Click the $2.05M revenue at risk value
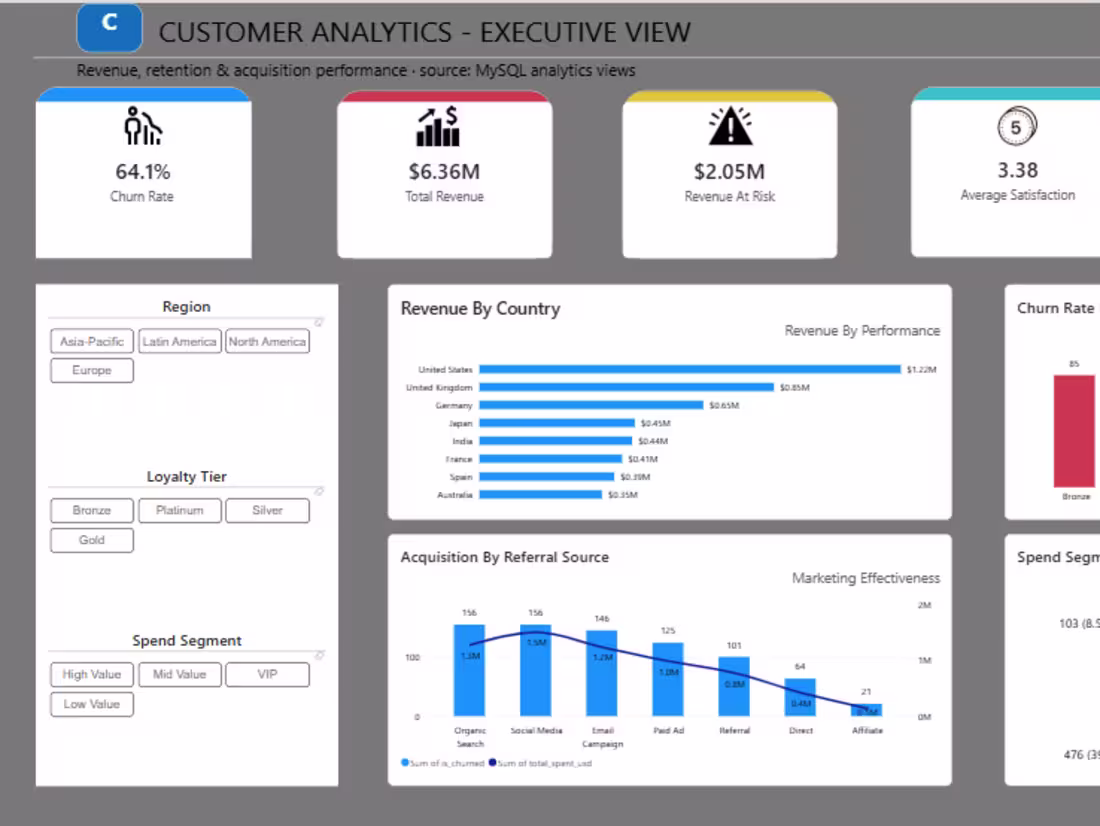The width and height of the screenshot is (1100, 826). [730, 172]
